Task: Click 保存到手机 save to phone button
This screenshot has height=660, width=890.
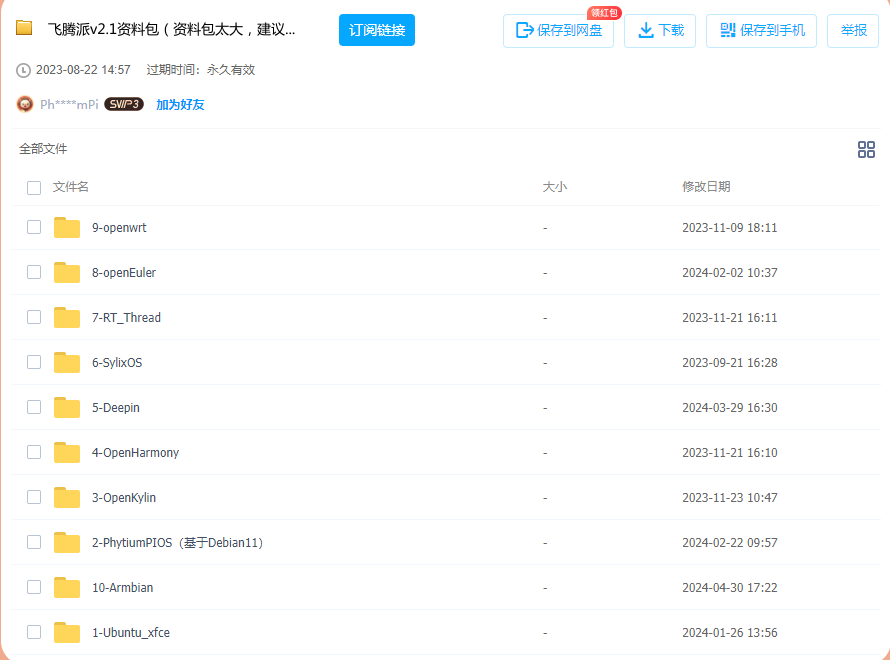Action: (x=762, y=31)
